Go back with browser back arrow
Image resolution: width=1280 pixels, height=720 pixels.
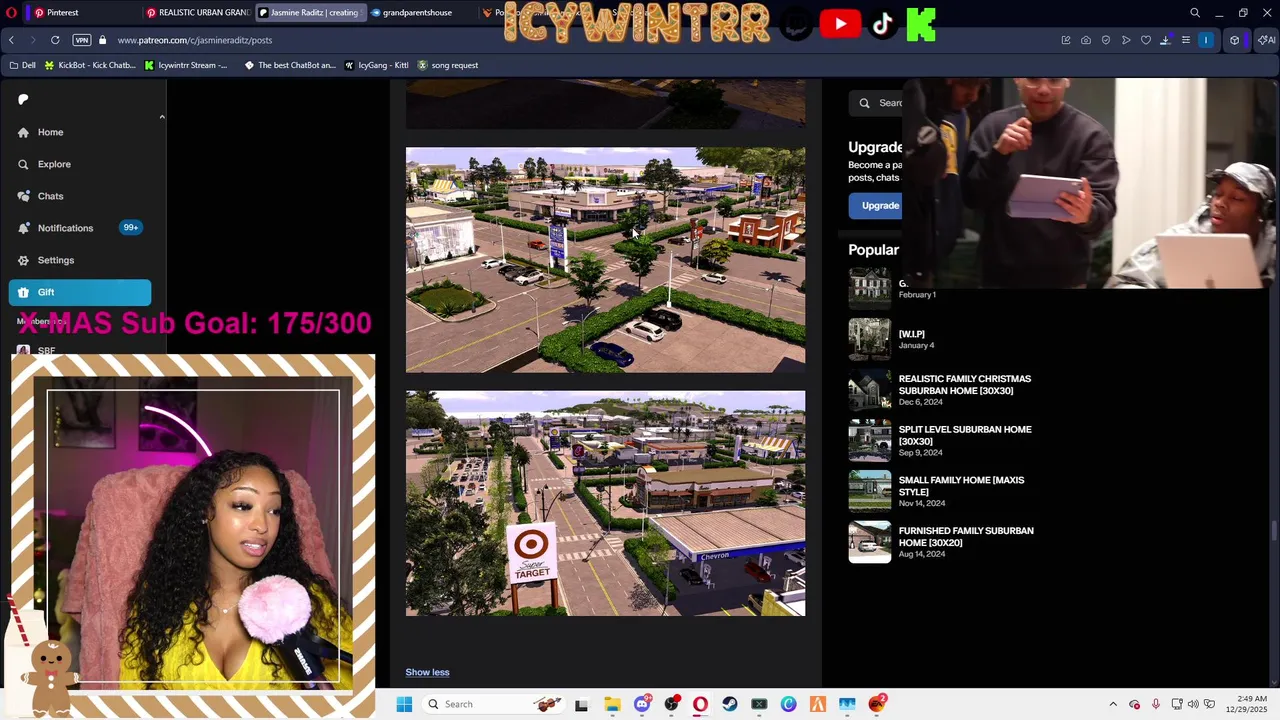tap(11, 40)
